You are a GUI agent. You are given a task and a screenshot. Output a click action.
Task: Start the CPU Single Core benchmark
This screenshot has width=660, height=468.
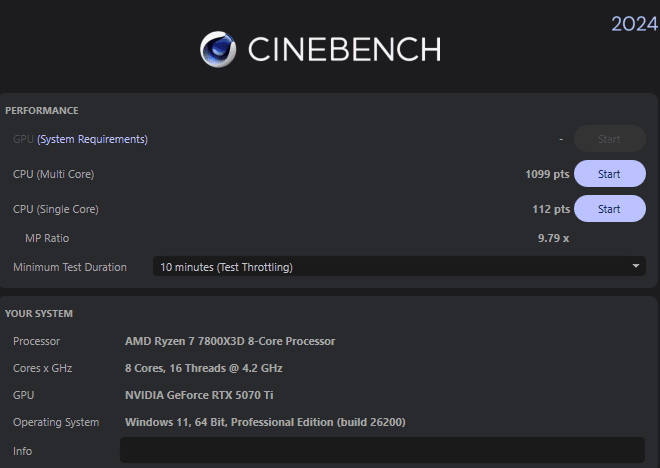(609, 209)
